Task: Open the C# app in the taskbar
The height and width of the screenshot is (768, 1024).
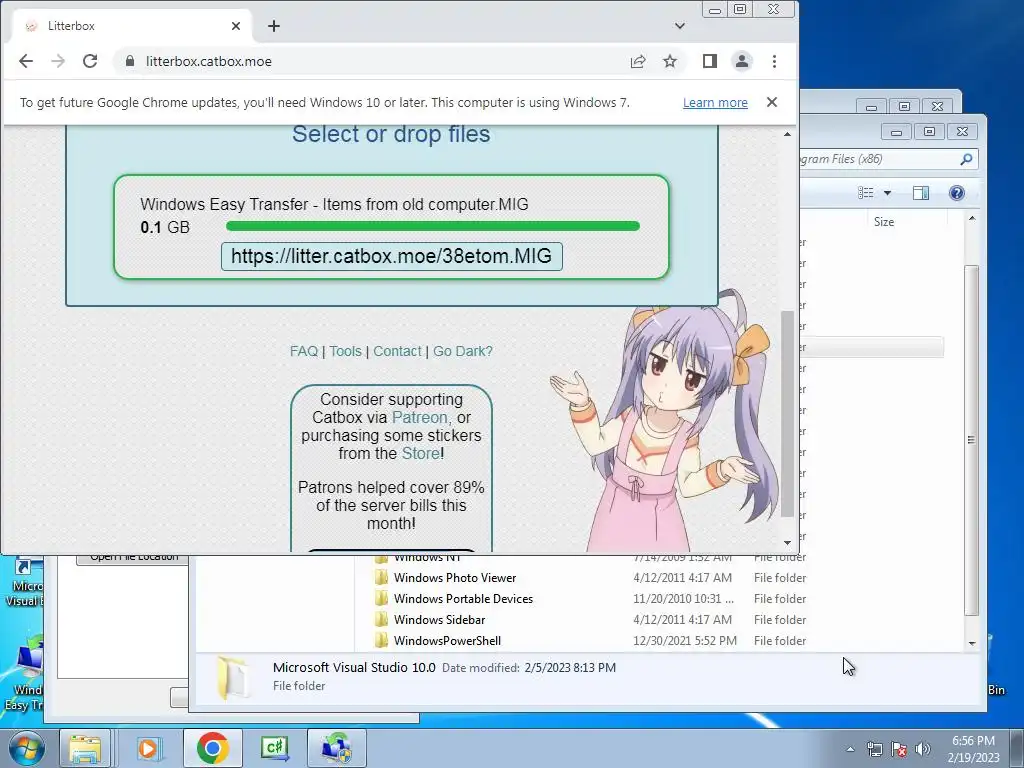Action: [x=275, y=748]
